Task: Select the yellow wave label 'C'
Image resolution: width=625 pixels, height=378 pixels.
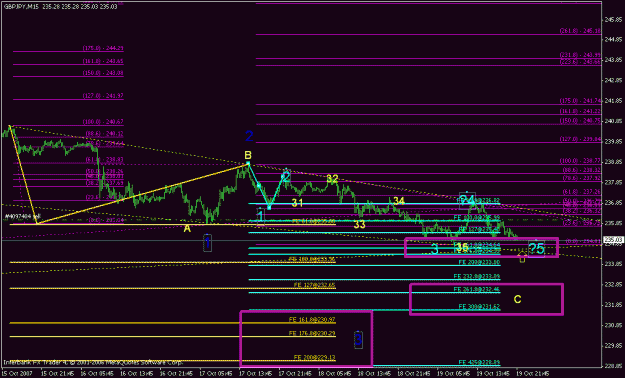Action: point(517,299)
